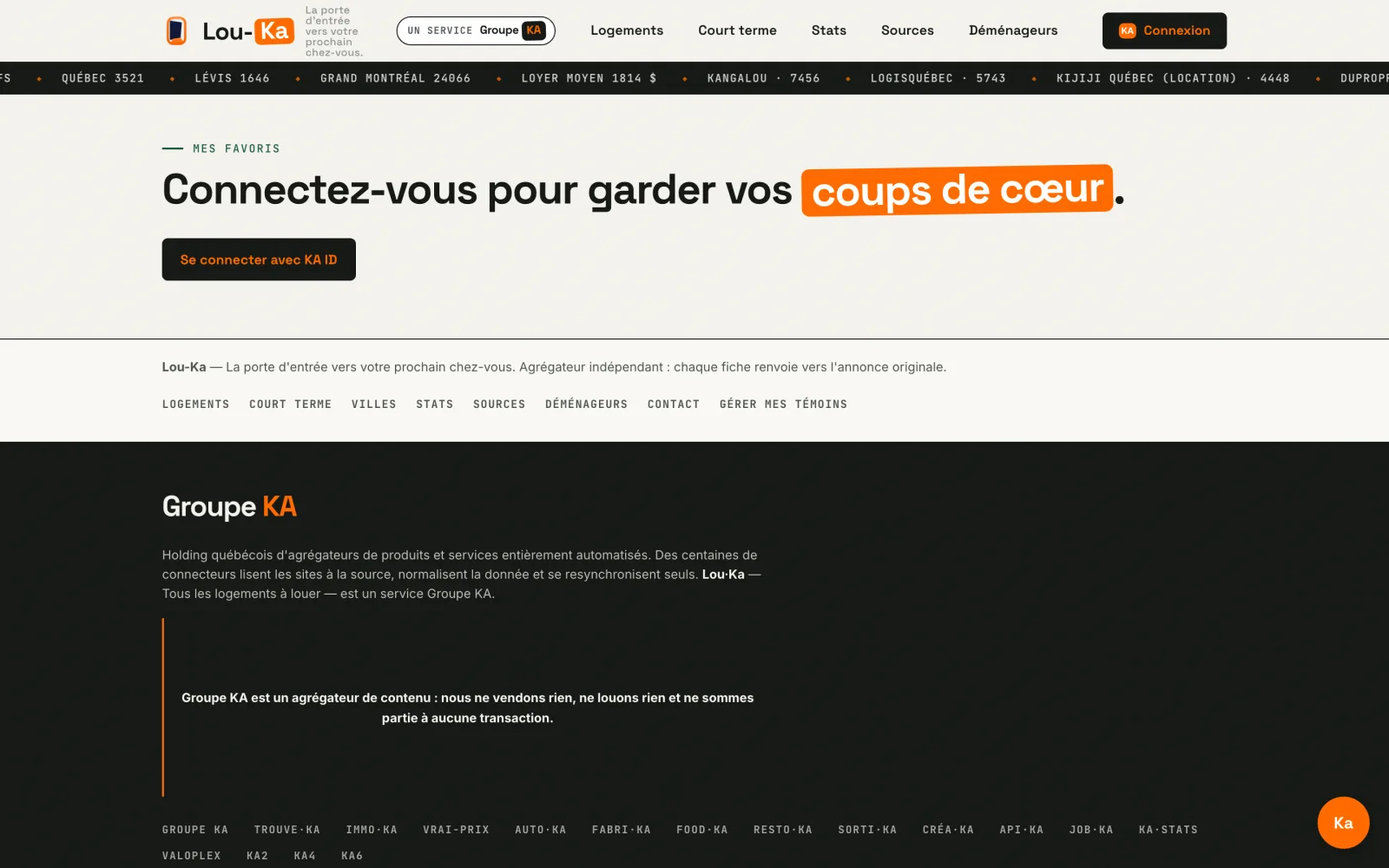Click ticker entry KIJIJI QUÉBEC (LOCATION) · 4448

point(1173,78)
